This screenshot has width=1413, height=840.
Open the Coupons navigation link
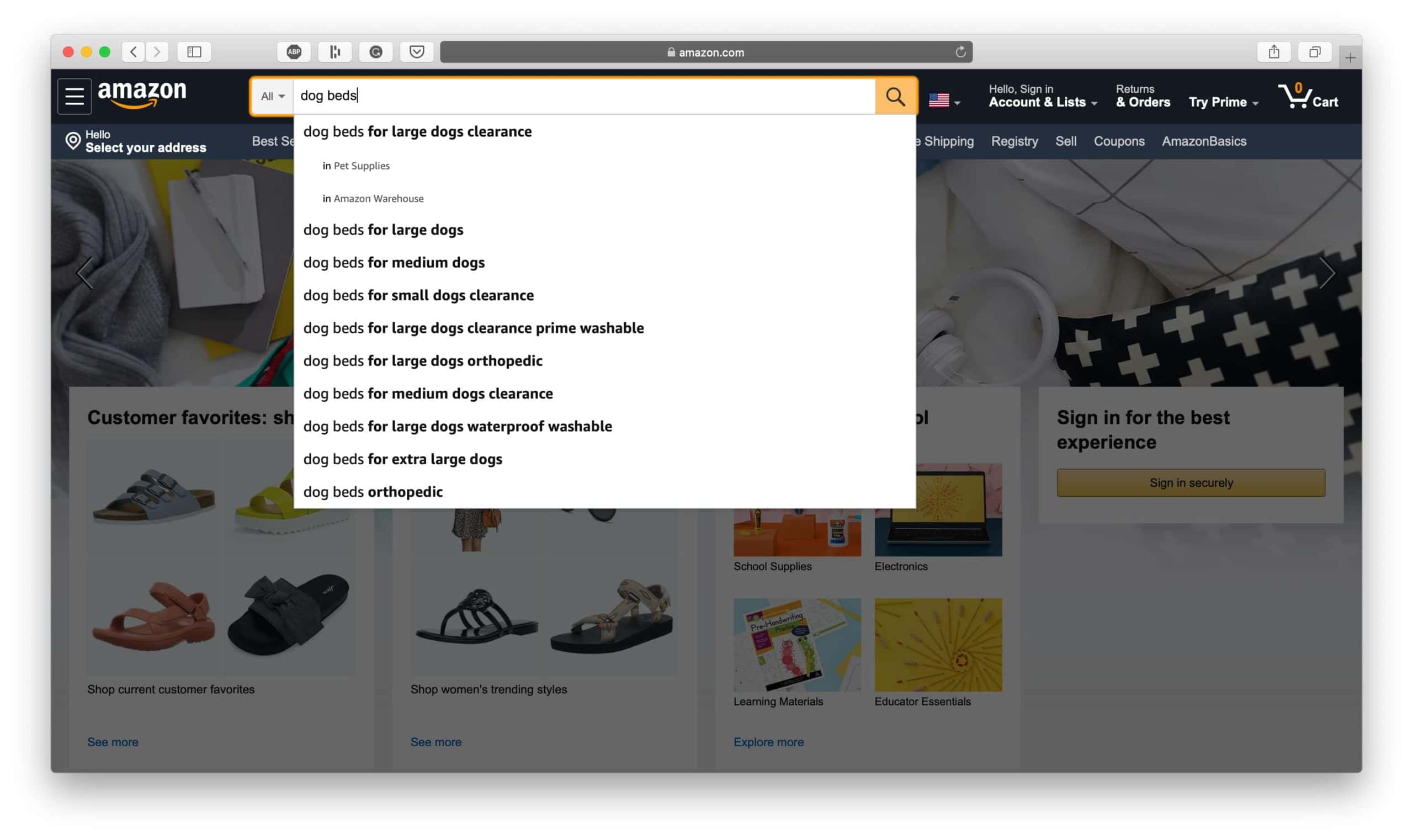[x=1118, y=141]
